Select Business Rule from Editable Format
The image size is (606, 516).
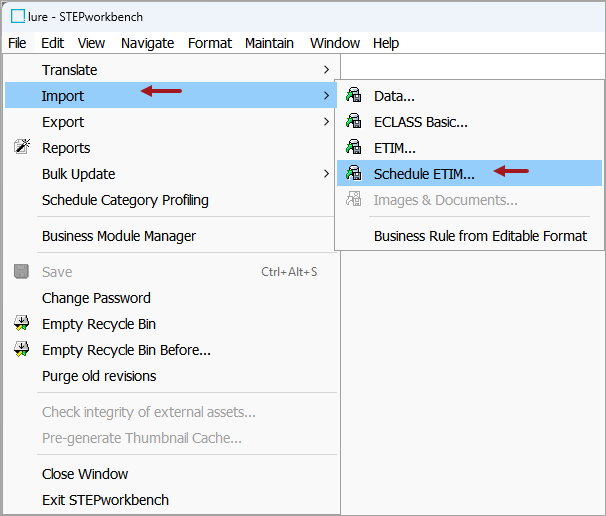[x=469, y=236]
